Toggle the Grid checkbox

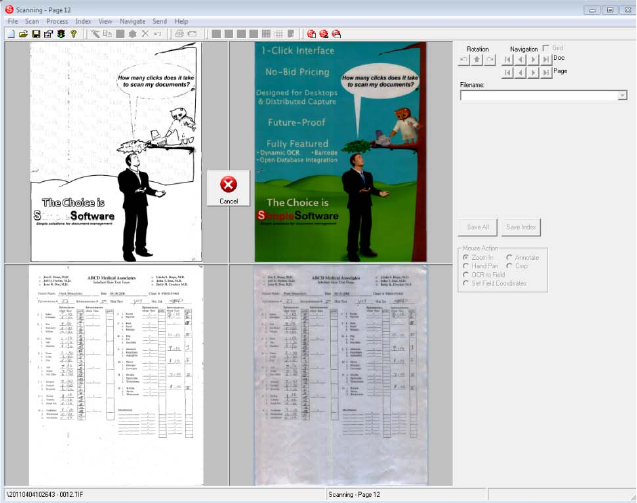click(546, 48)
